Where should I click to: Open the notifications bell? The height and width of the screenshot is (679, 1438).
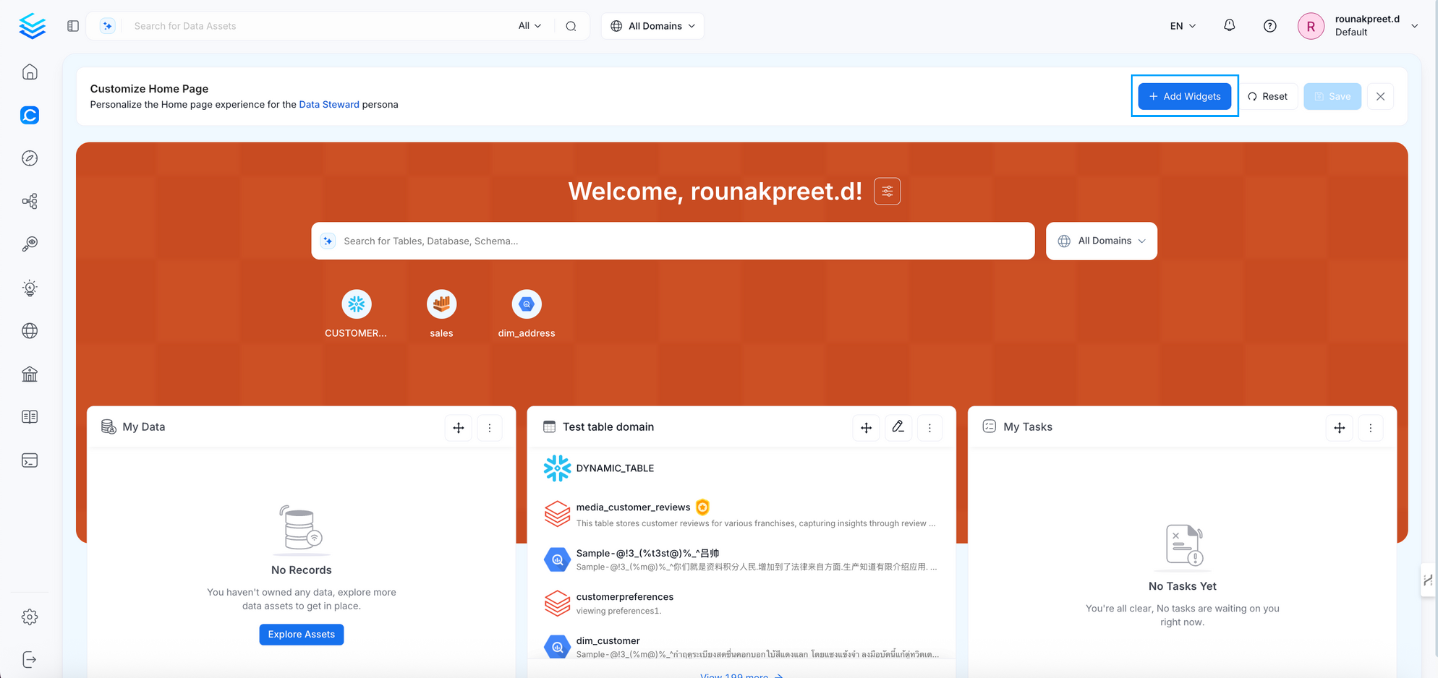tap(1229, 25)
